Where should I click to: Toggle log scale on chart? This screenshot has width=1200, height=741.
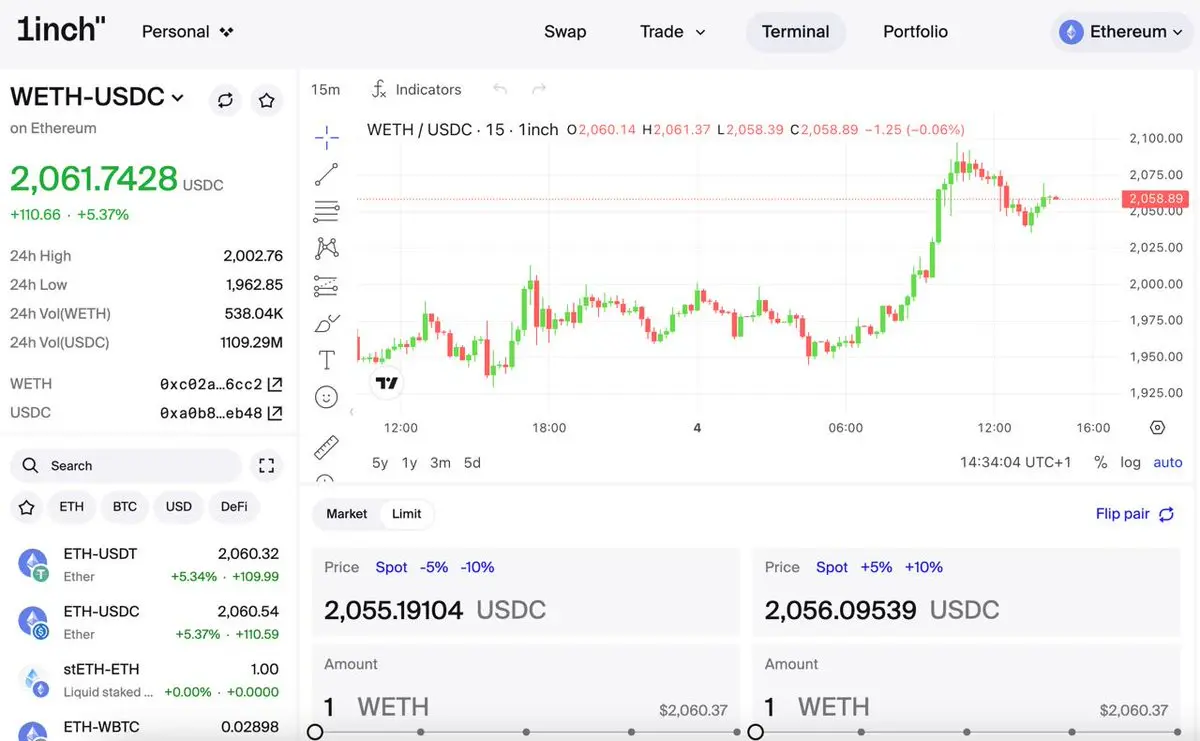click(x=1130, y=463)
